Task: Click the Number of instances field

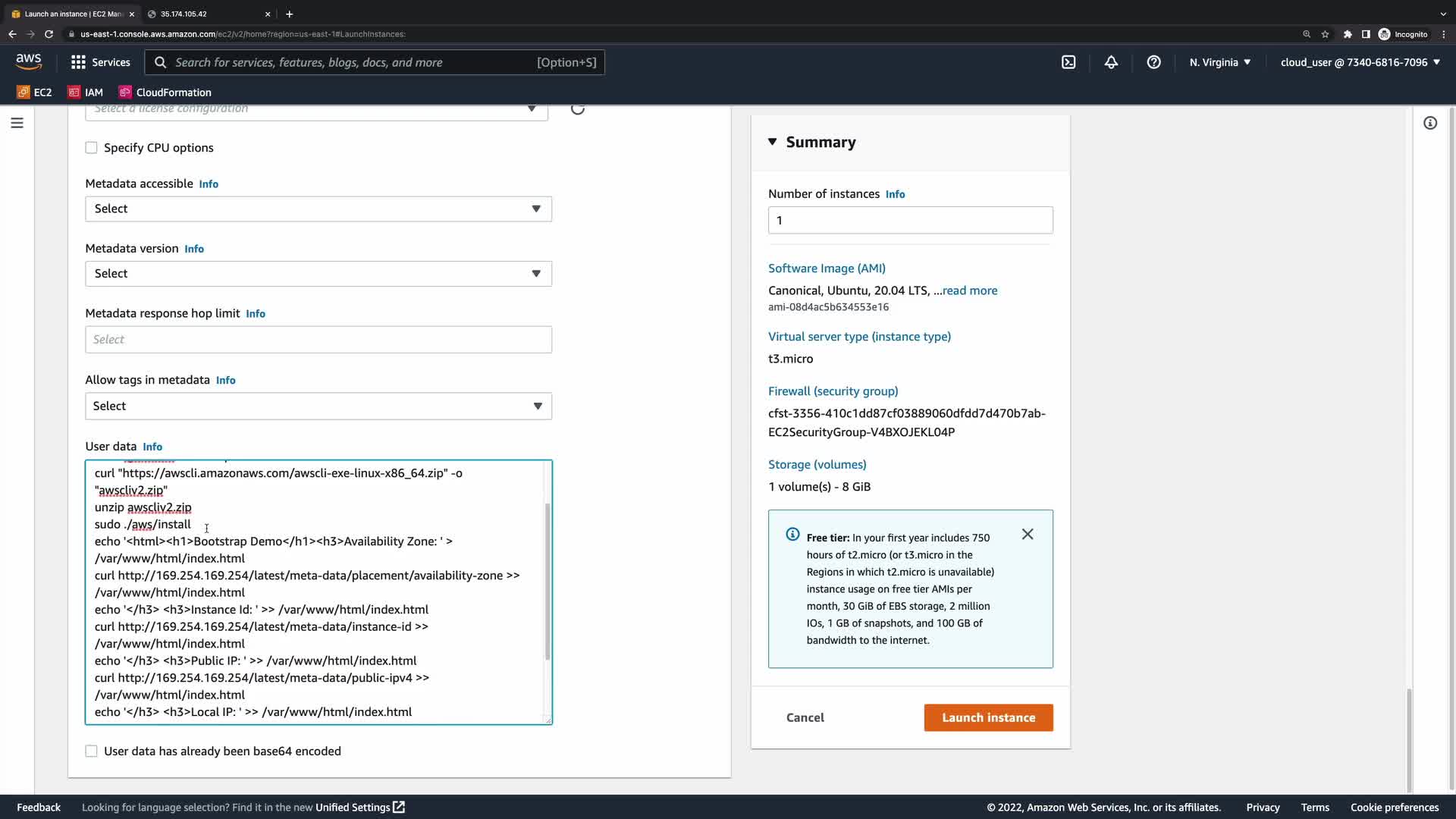Action: point(910,221)
